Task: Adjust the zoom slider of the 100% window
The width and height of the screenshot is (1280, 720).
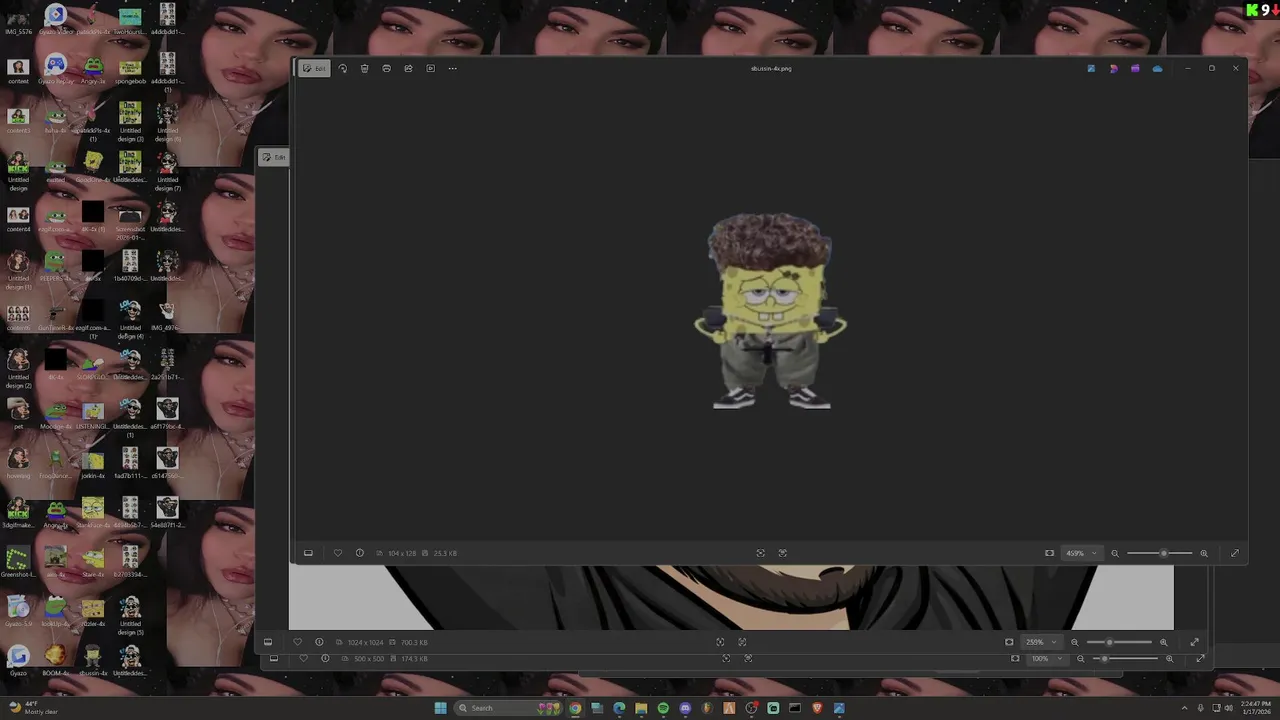Action: 1125,658
